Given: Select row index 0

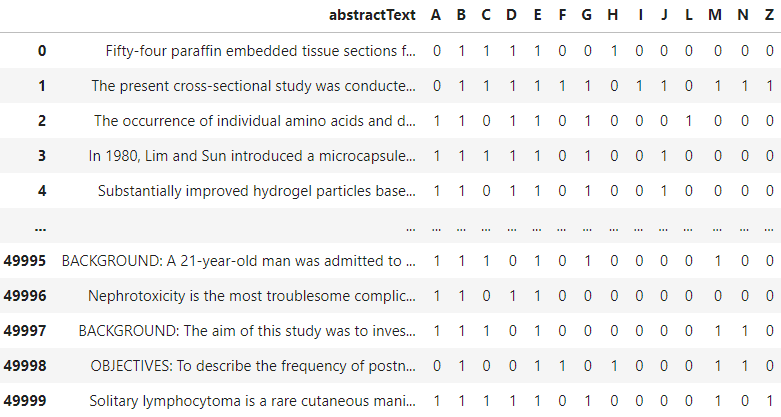Looking at the screenshot, I should tap(42, 51).
